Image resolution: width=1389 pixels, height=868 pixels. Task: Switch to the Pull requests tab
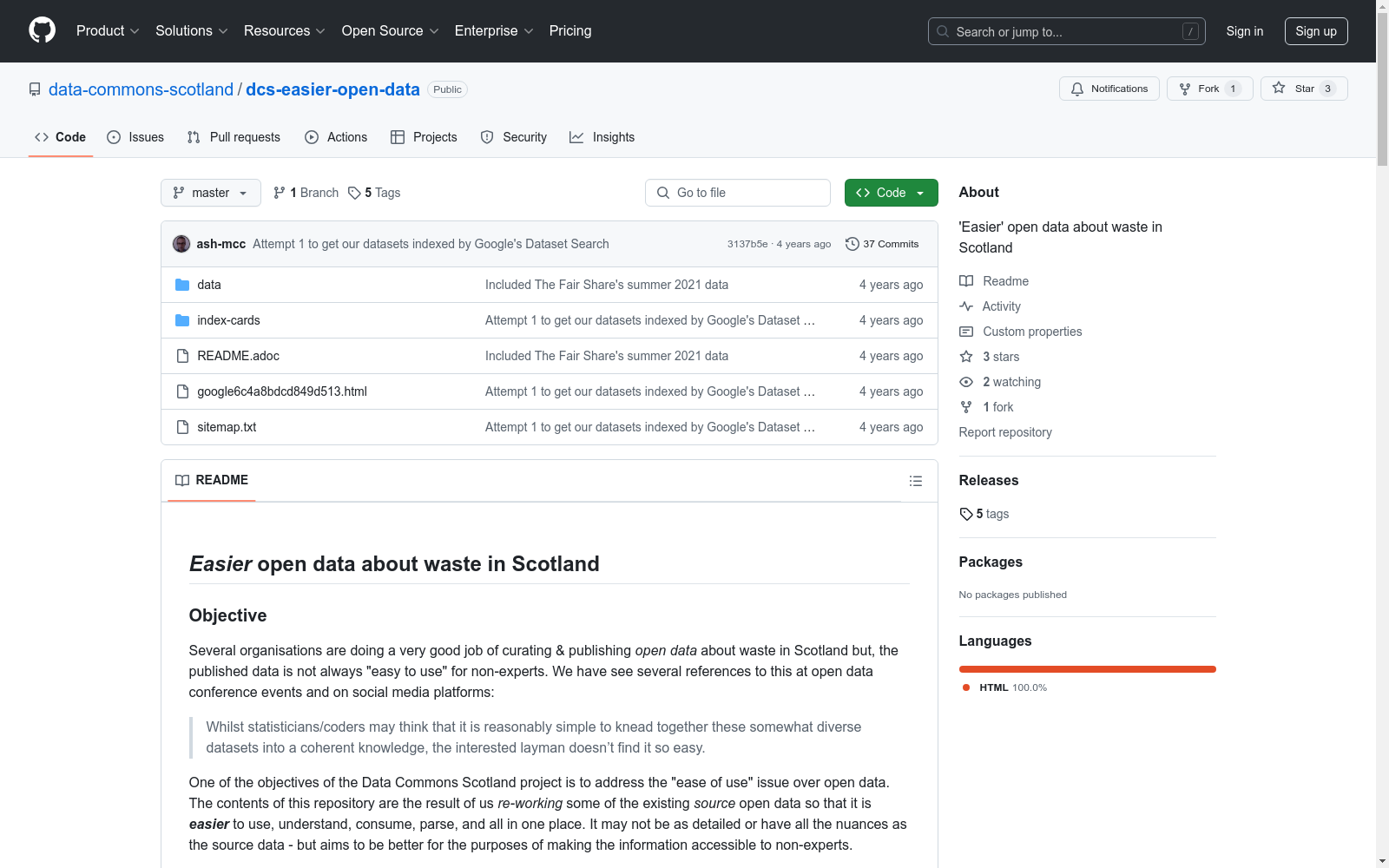pos(234,137)
